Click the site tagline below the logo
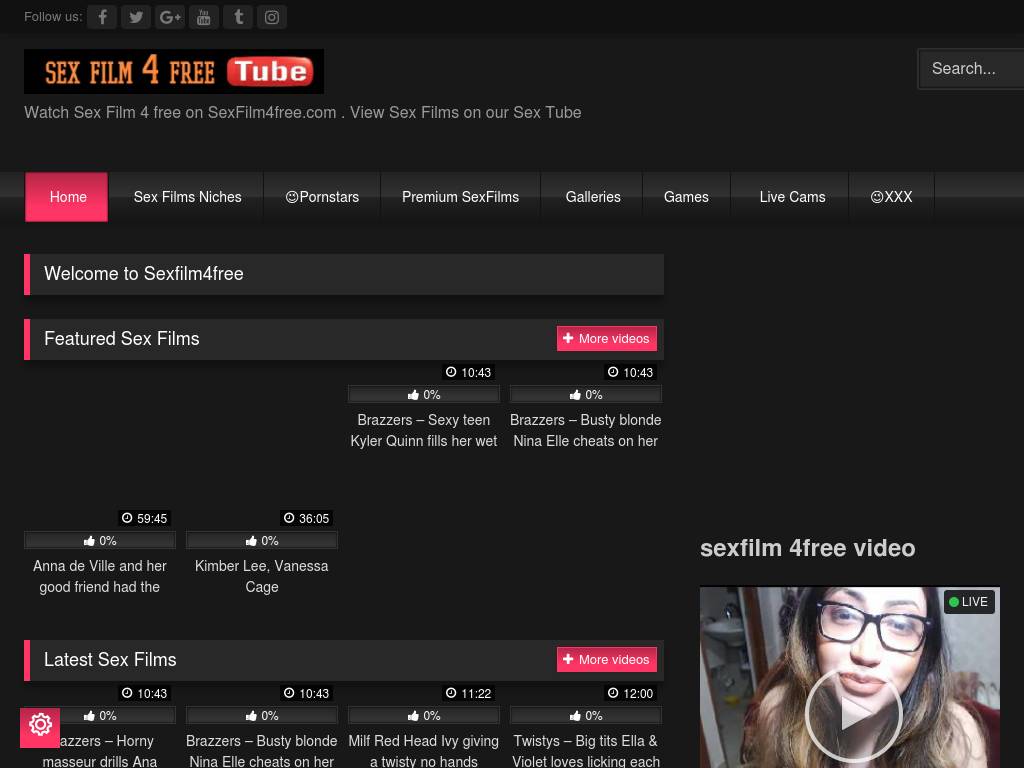 coord(302,112)
